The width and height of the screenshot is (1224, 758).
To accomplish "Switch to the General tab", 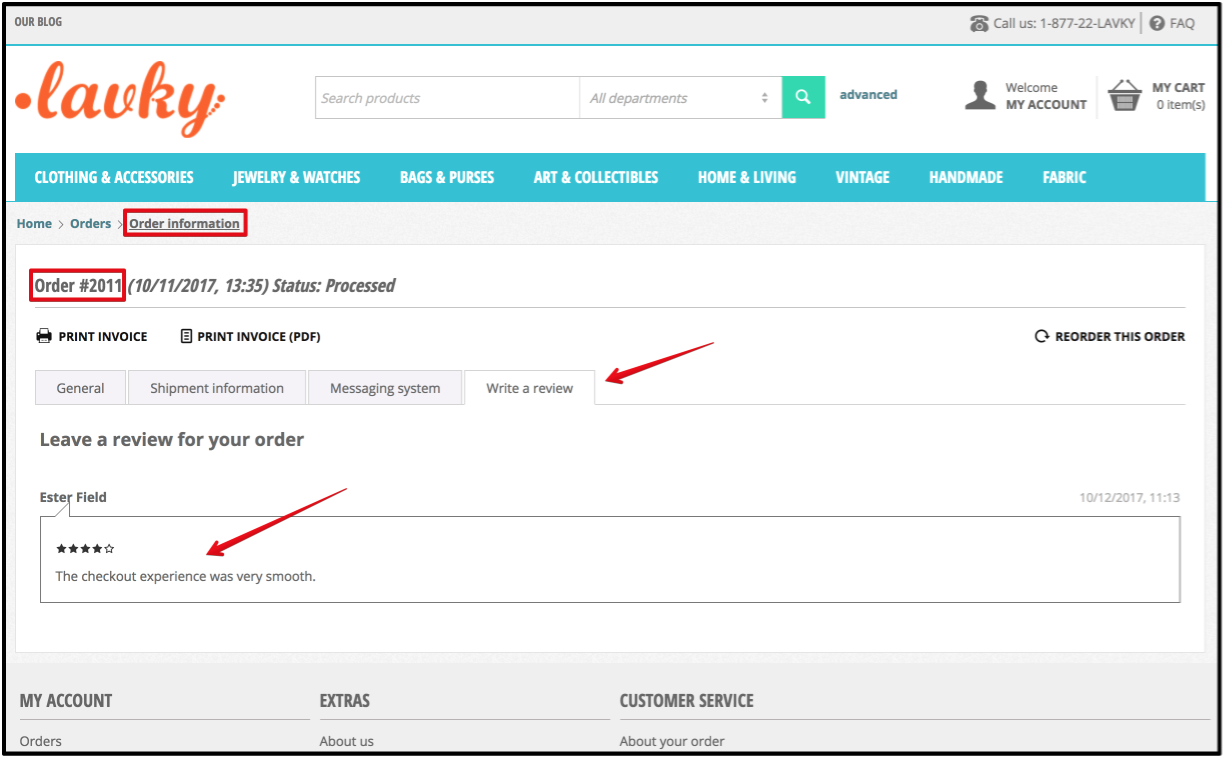I will click(x=80, y=387).
